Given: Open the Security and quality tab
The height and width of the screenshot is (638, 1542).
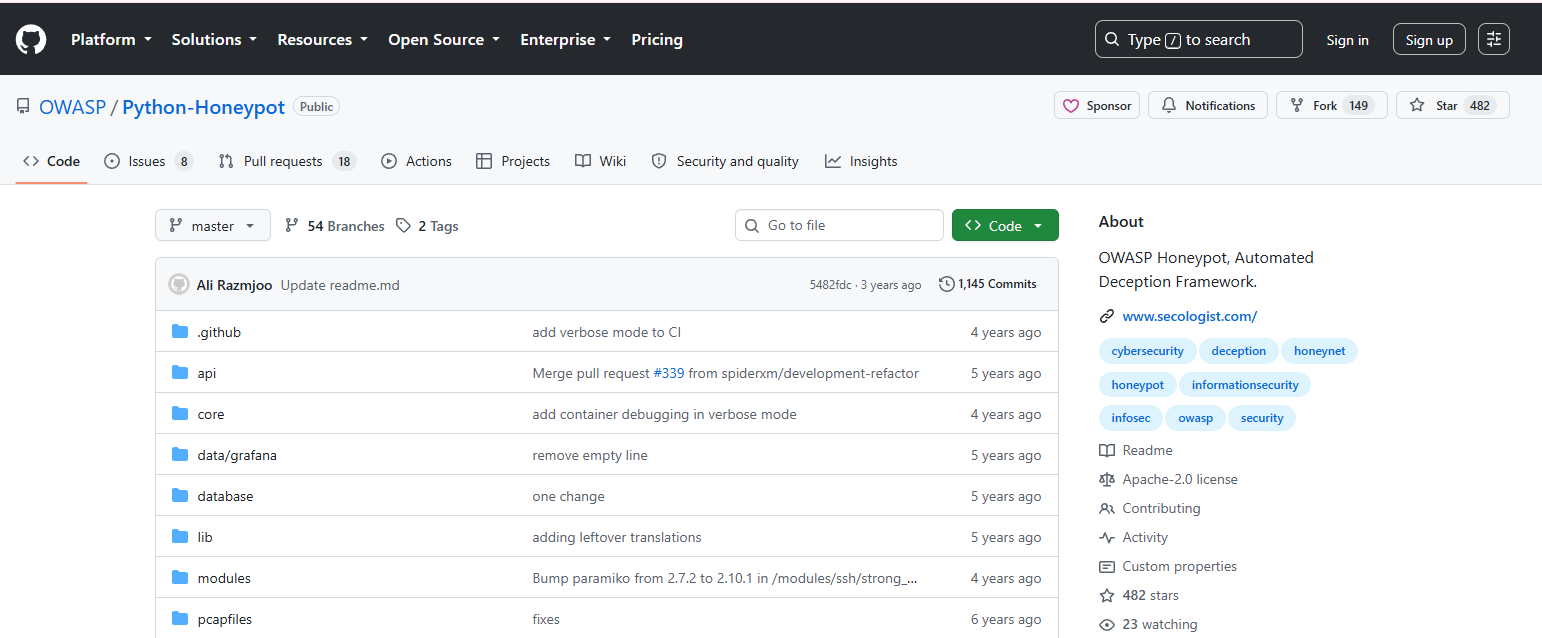Looking at the screenshot, I should click(725, 161).
